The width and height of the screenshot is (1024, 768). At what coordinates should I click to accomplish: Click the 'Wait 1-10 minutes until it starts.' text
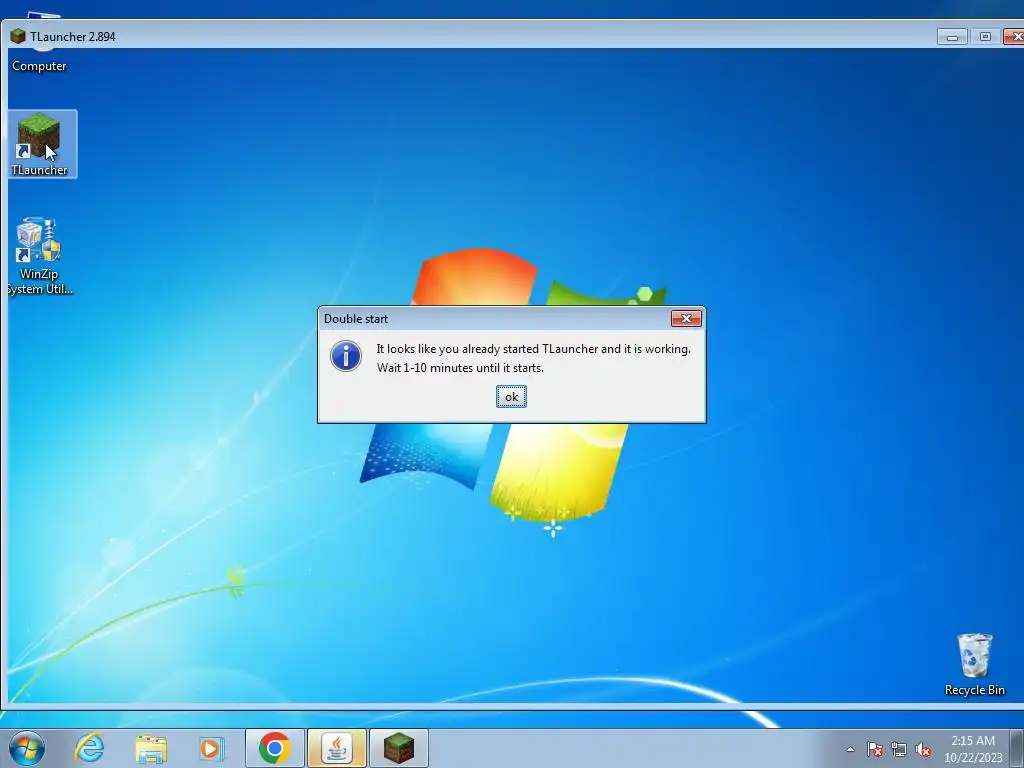point(460,368)
